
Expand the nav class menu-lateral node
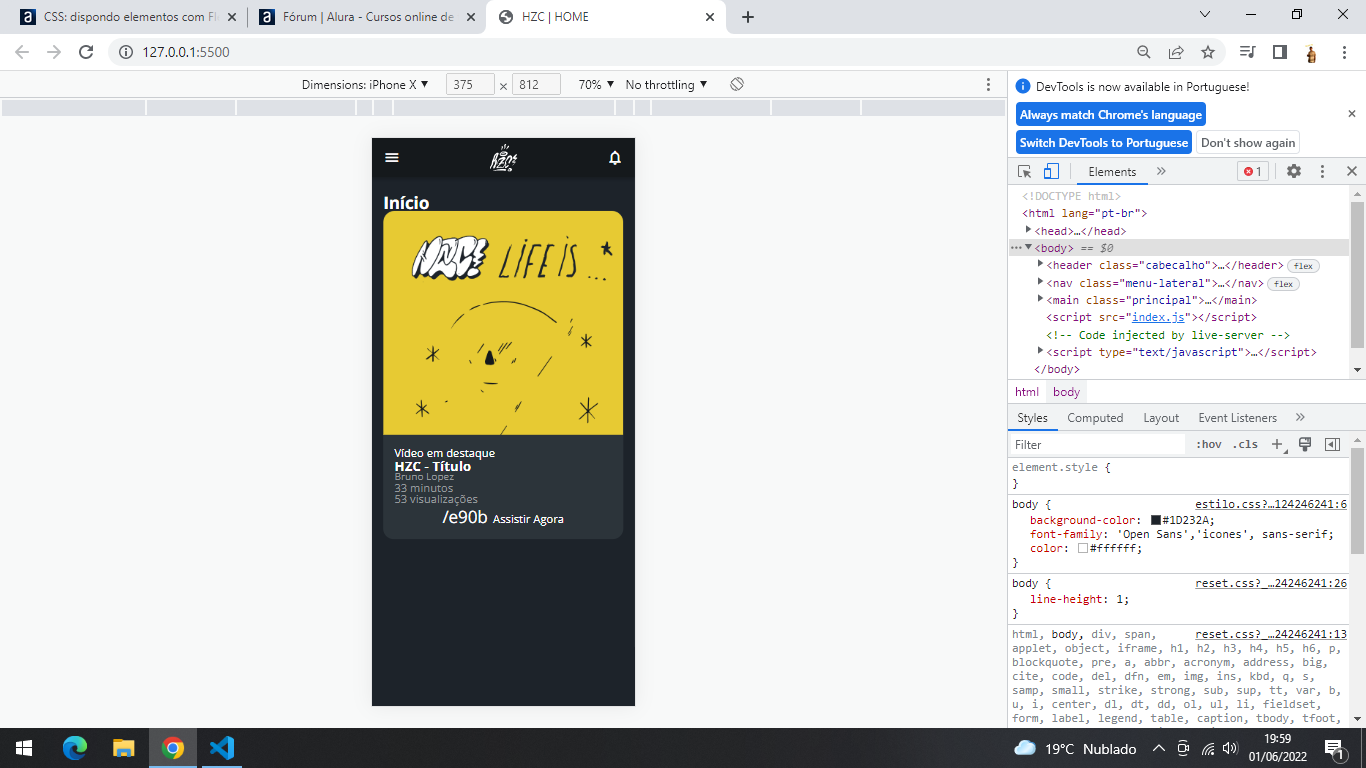(x=1041, y=282)
